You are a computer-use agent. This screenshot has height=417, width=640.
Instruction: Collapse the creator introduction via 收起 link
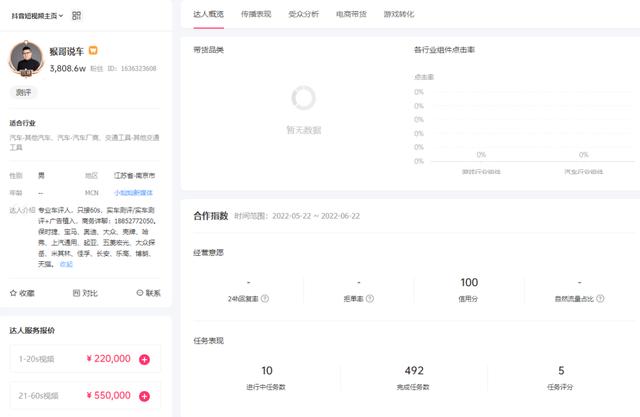coord(66,264)
